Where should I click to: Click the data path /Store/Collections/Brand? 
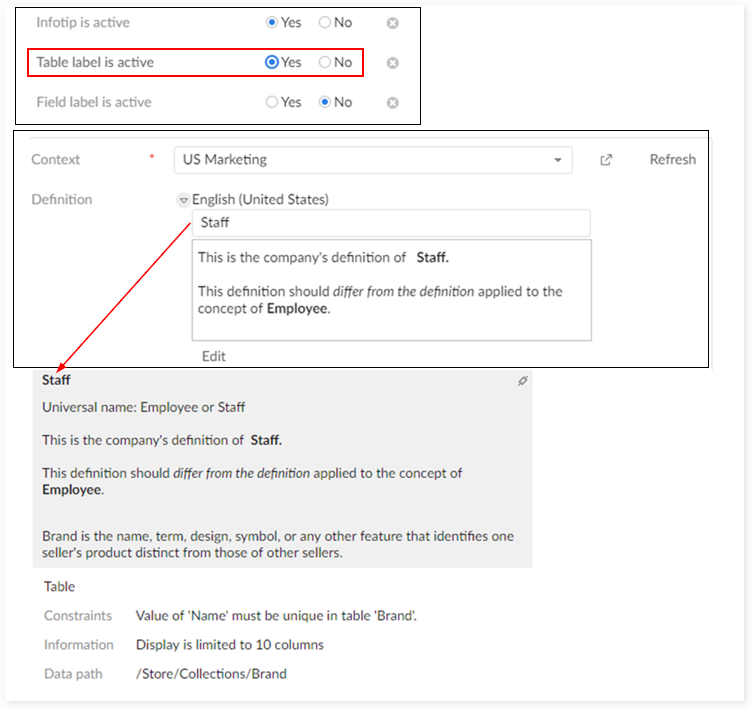[x=211, y=674]
